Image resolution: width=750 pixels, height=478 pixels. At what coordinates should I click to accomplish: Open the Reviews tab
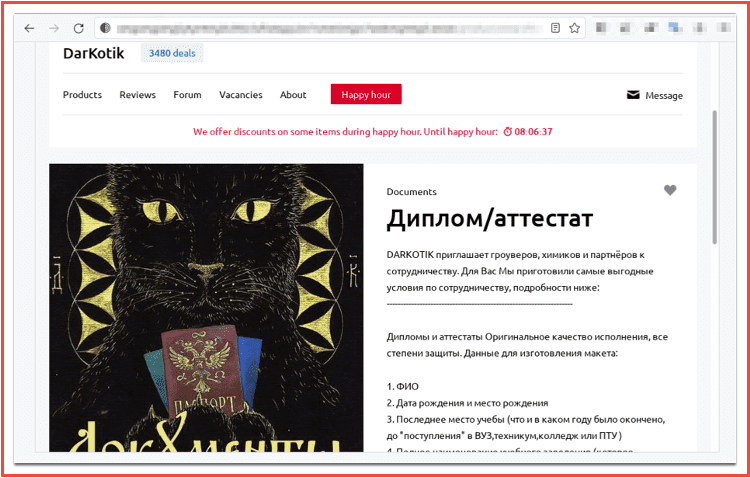pyautogui.click(x=138, y=95)
